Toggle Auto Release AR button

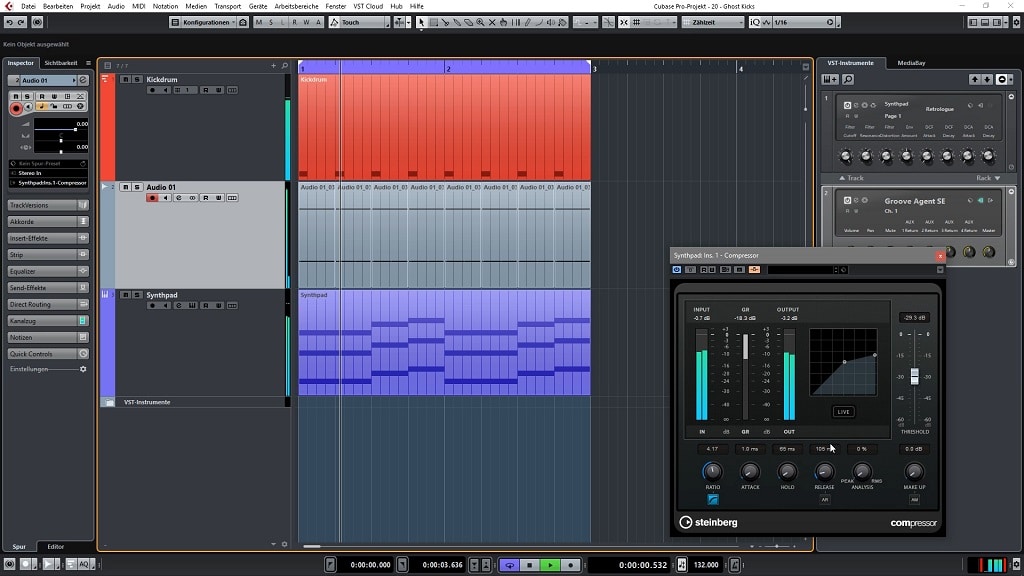pyautogui.click(x=825, y=500)
